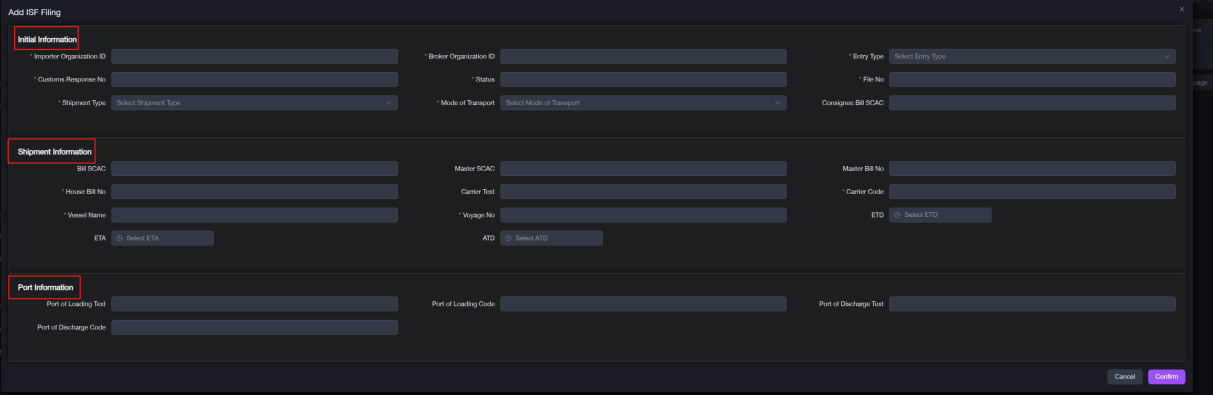Open the ETD date picker

(x=940, y=215)
